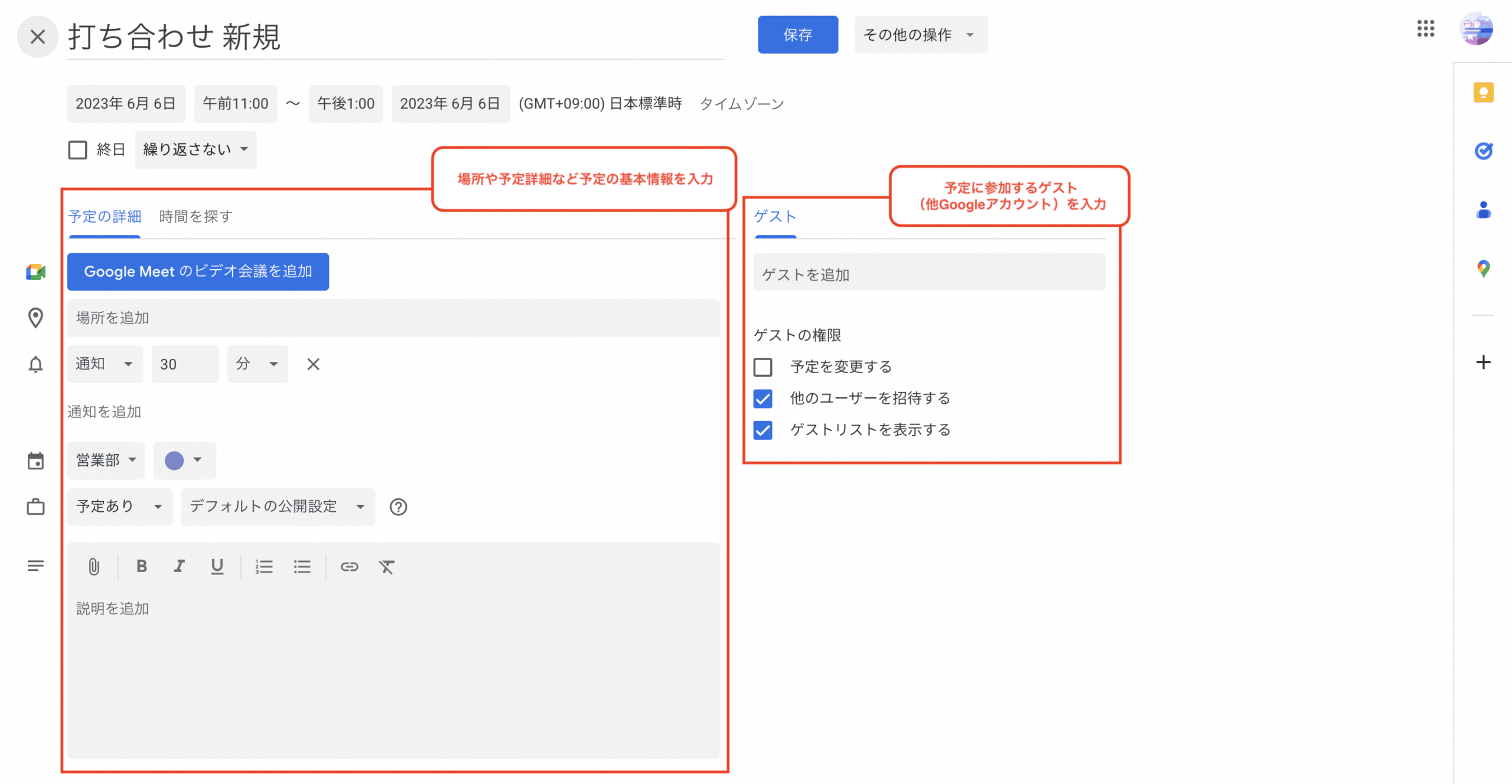Add Google Meet video conferencing
Screen dimensions: 1512x784
[x=198, y=272]
